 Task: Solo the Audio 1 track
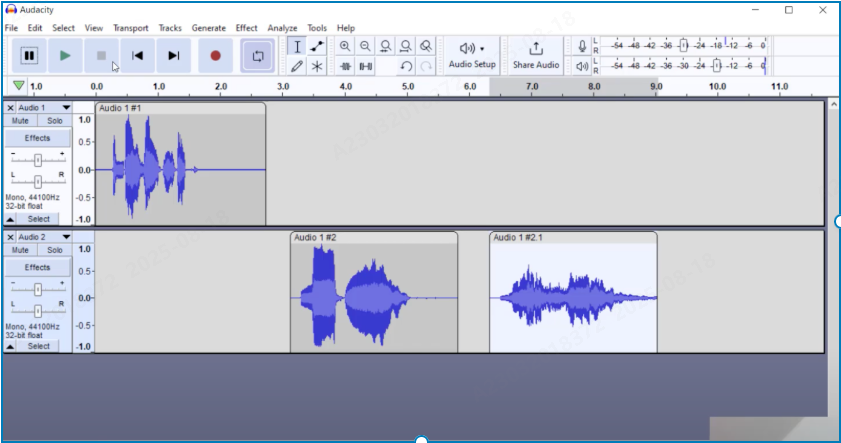pyautogui.click(x=55, y=121)
